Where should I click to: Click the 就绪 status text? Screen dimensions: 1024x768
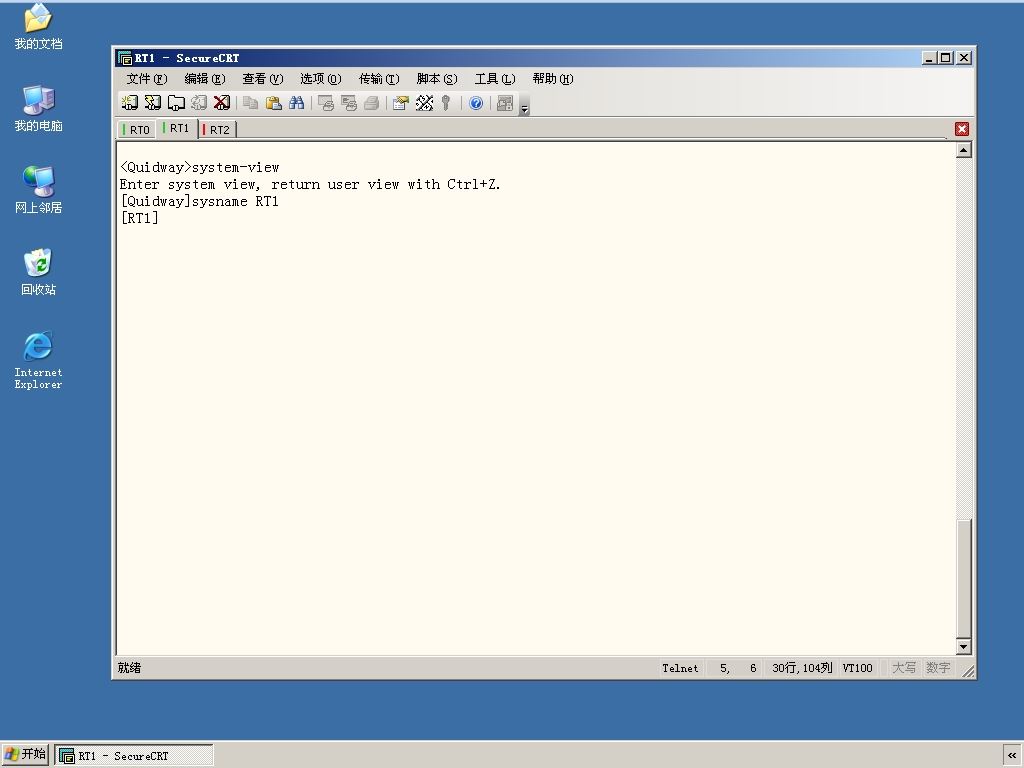click(x=129, y=667)
